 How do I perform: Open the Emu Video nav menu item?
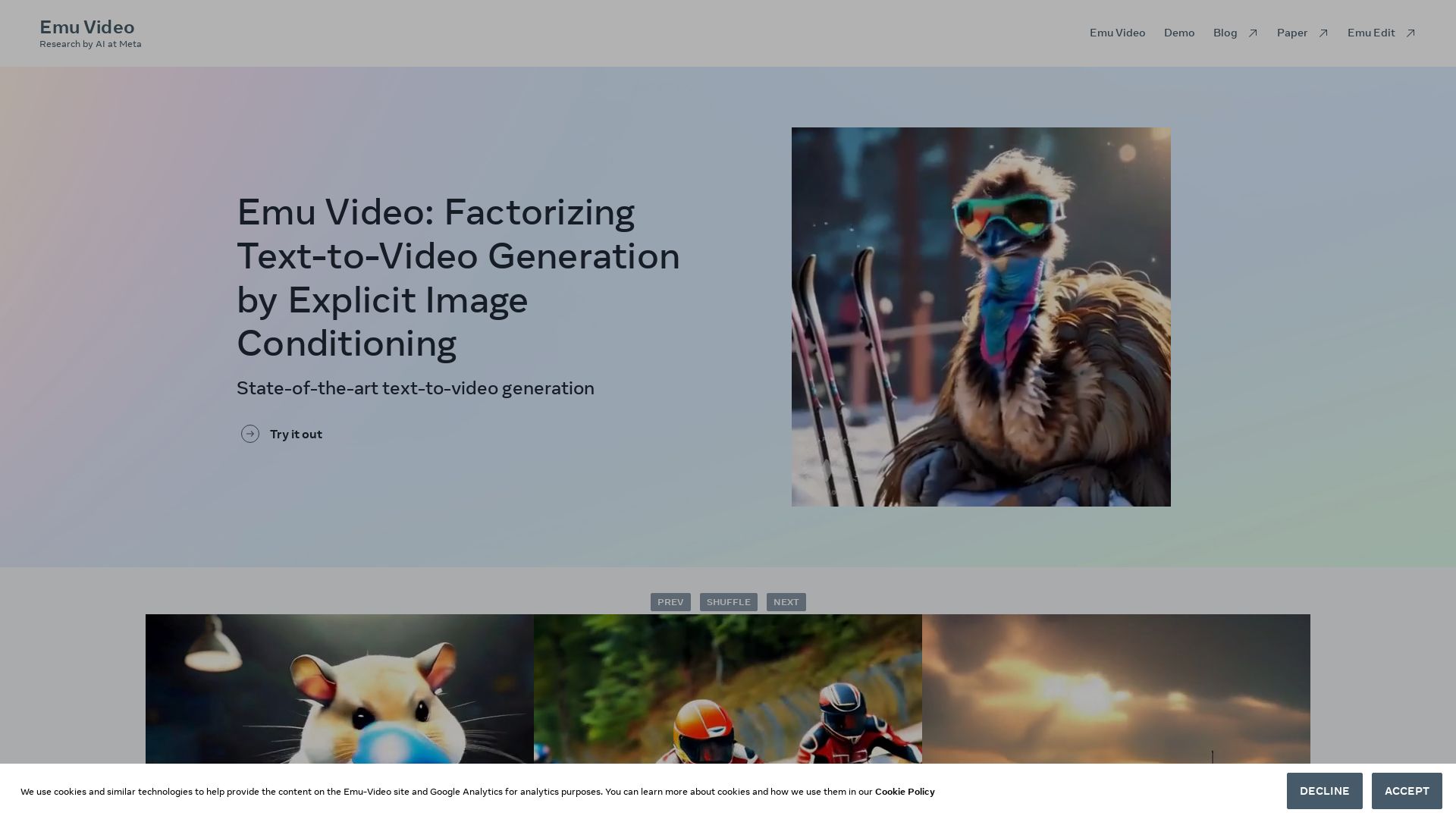click(1117, 33)
